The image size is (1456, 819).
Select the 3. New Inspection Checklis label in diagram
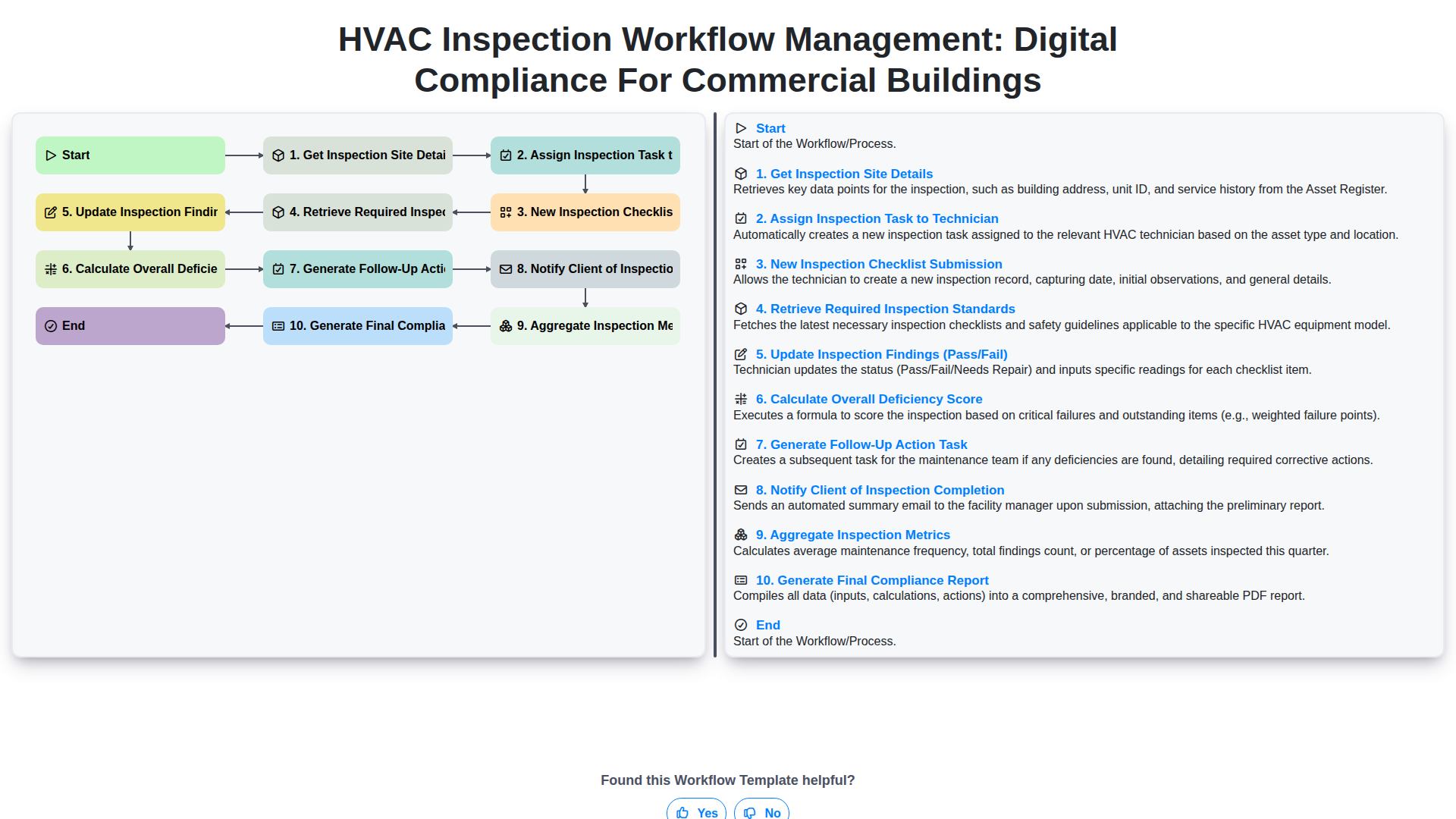point(595,212)
